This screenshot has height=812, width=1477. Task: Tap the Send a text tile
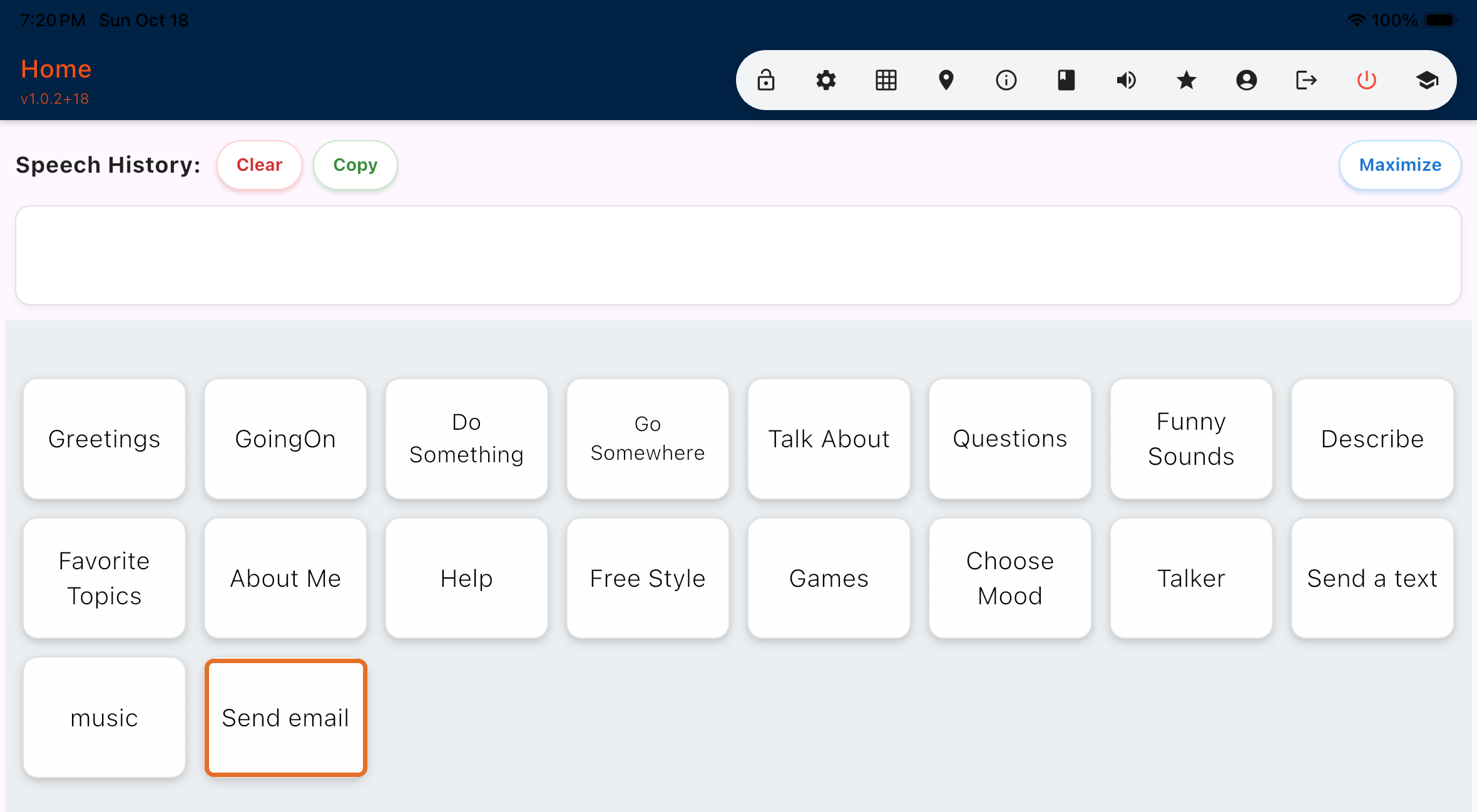coord(1372,579)
